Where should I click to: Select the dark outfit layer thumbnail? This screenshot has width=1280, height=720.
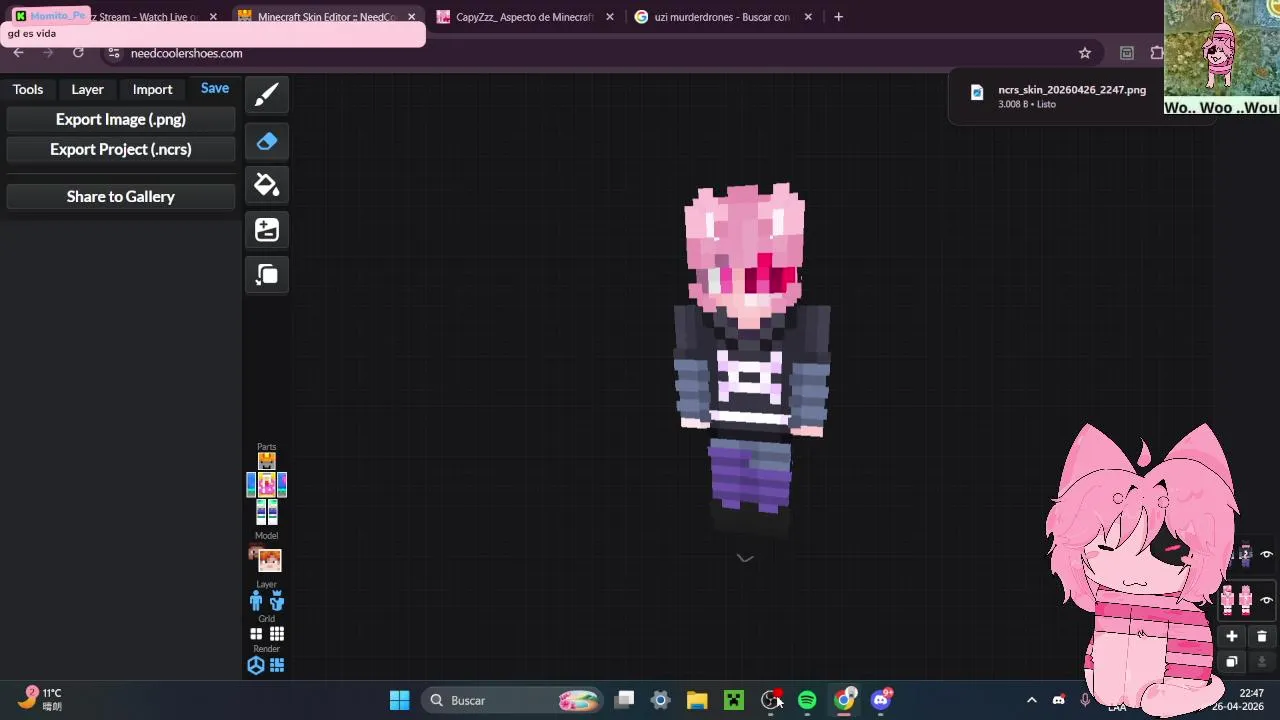1245,554
